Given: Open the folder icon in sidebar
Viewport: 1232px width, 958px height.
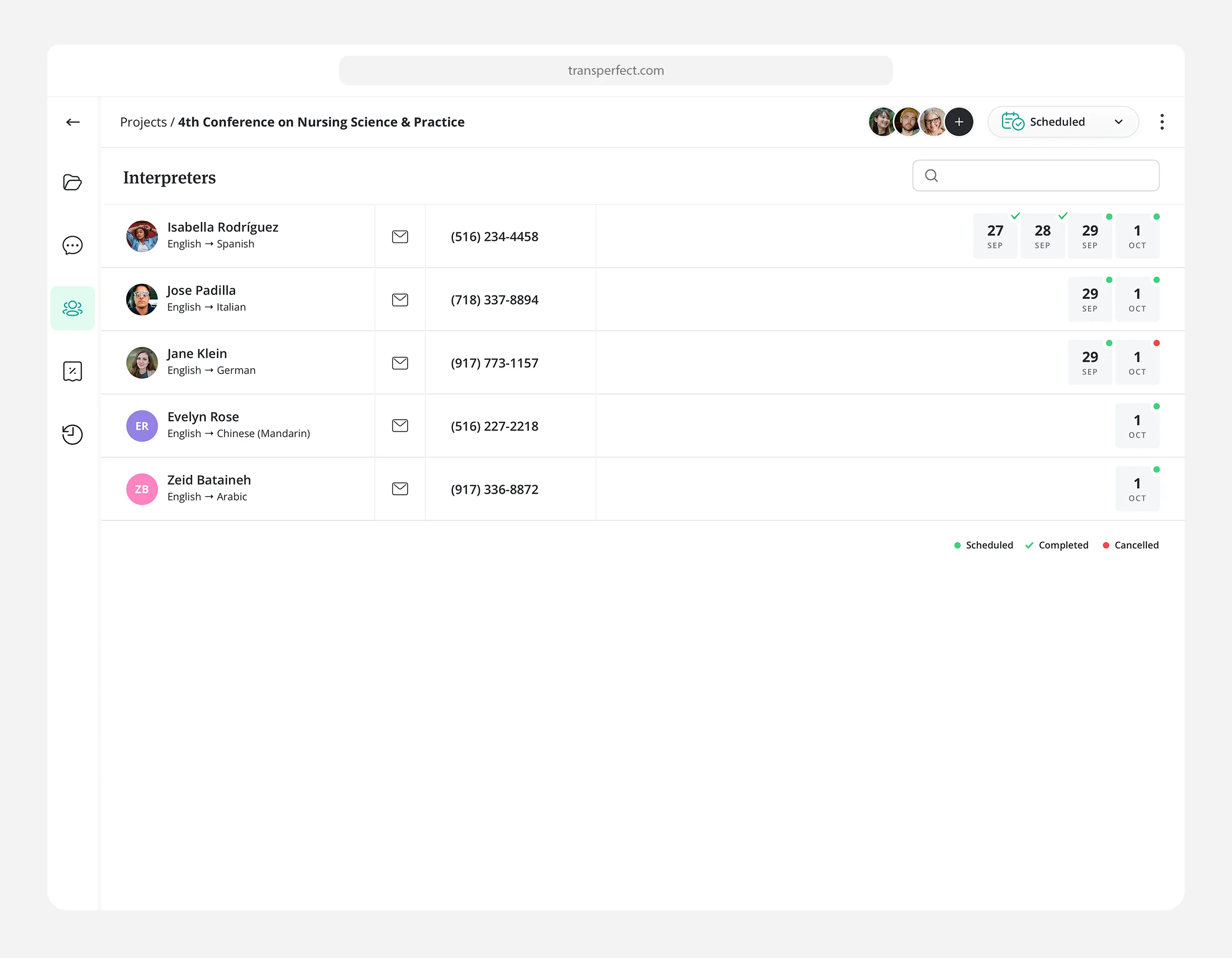Looking at the screenshot, I should click(72, 182).
